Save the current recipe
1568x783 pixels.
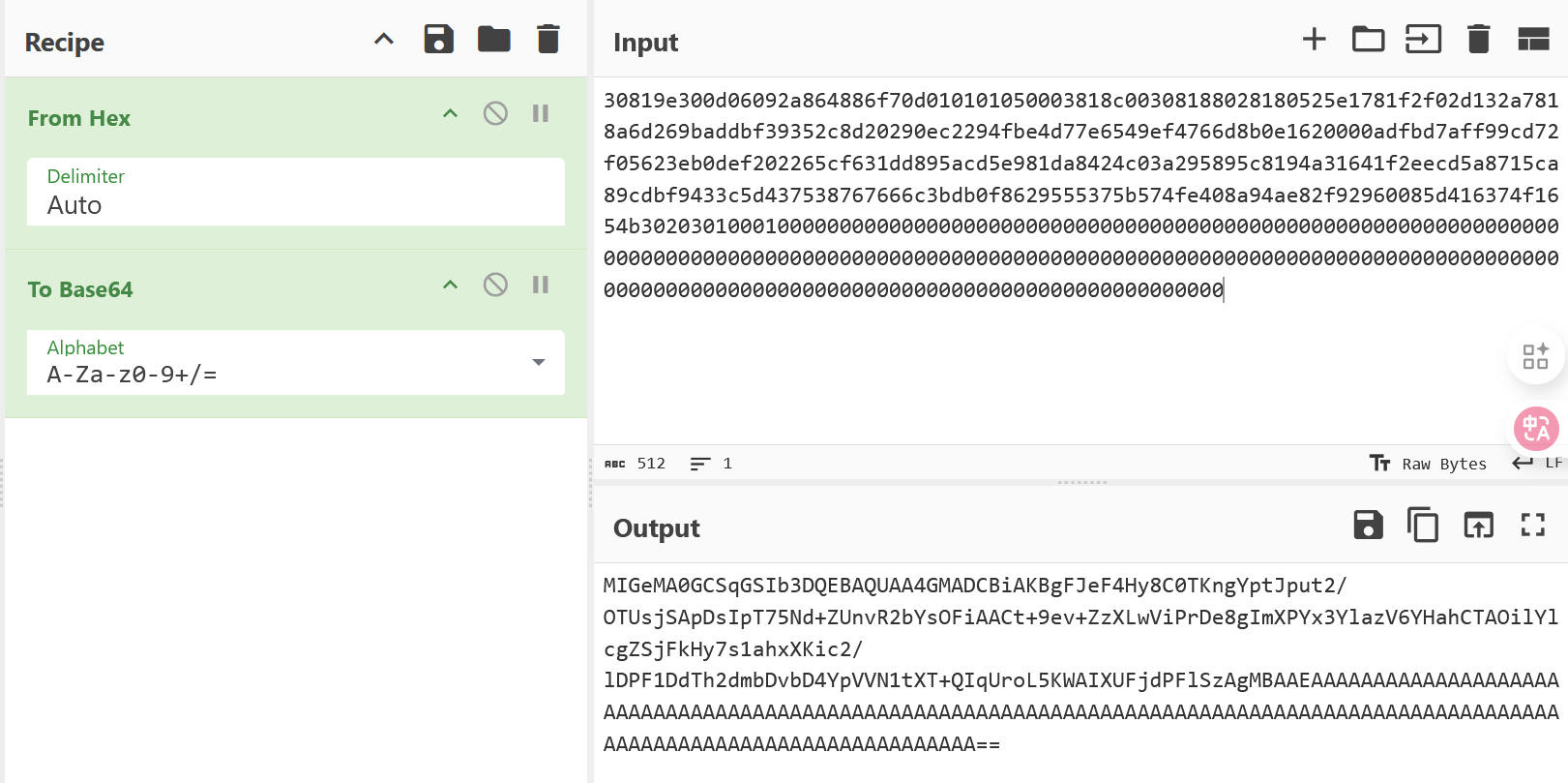(438, 40)
